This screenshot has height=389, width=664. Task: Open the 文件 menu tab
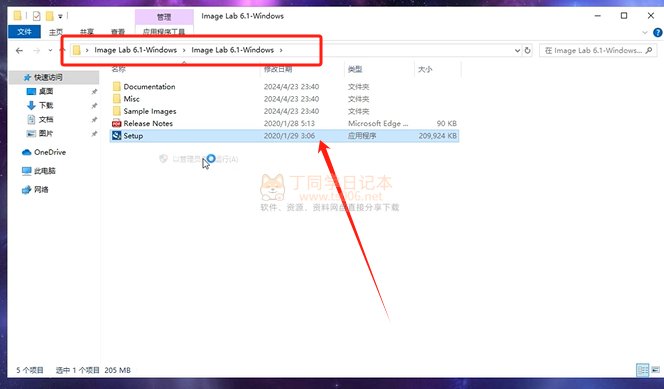tap(24, 32)
